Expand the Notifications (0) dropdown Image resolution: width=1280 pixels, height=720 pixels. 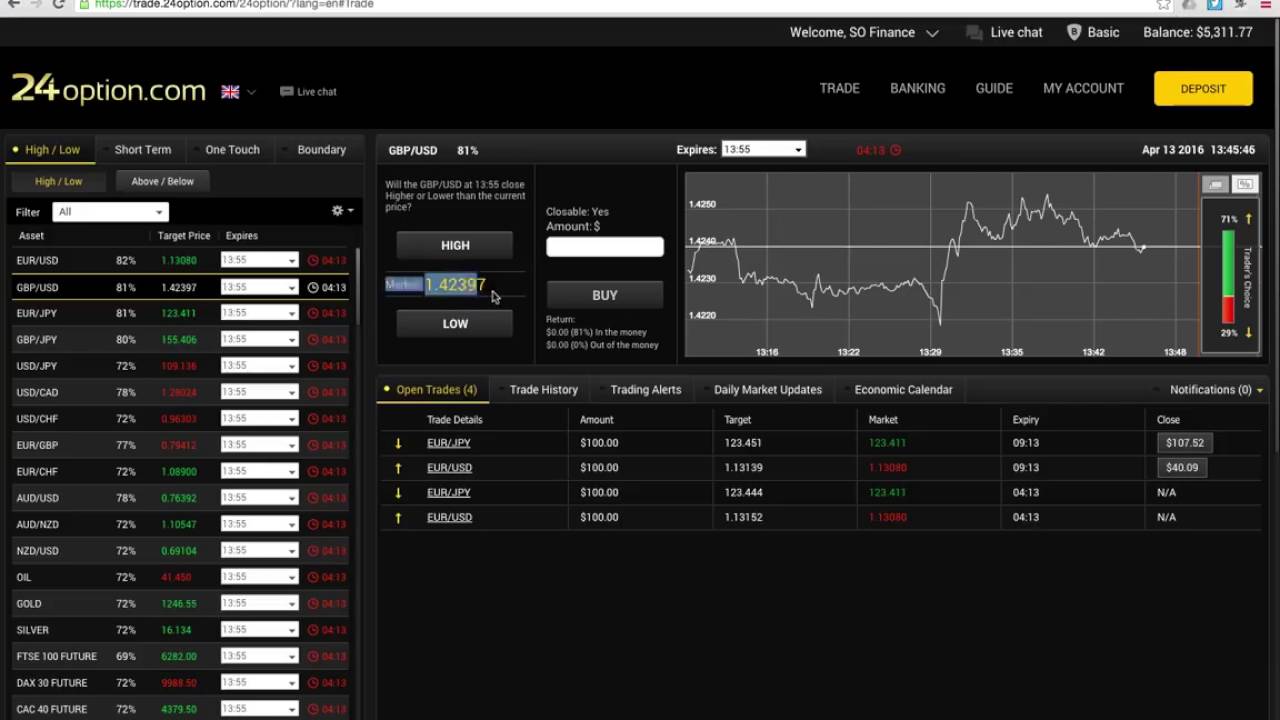click(x=1216, y=390)
